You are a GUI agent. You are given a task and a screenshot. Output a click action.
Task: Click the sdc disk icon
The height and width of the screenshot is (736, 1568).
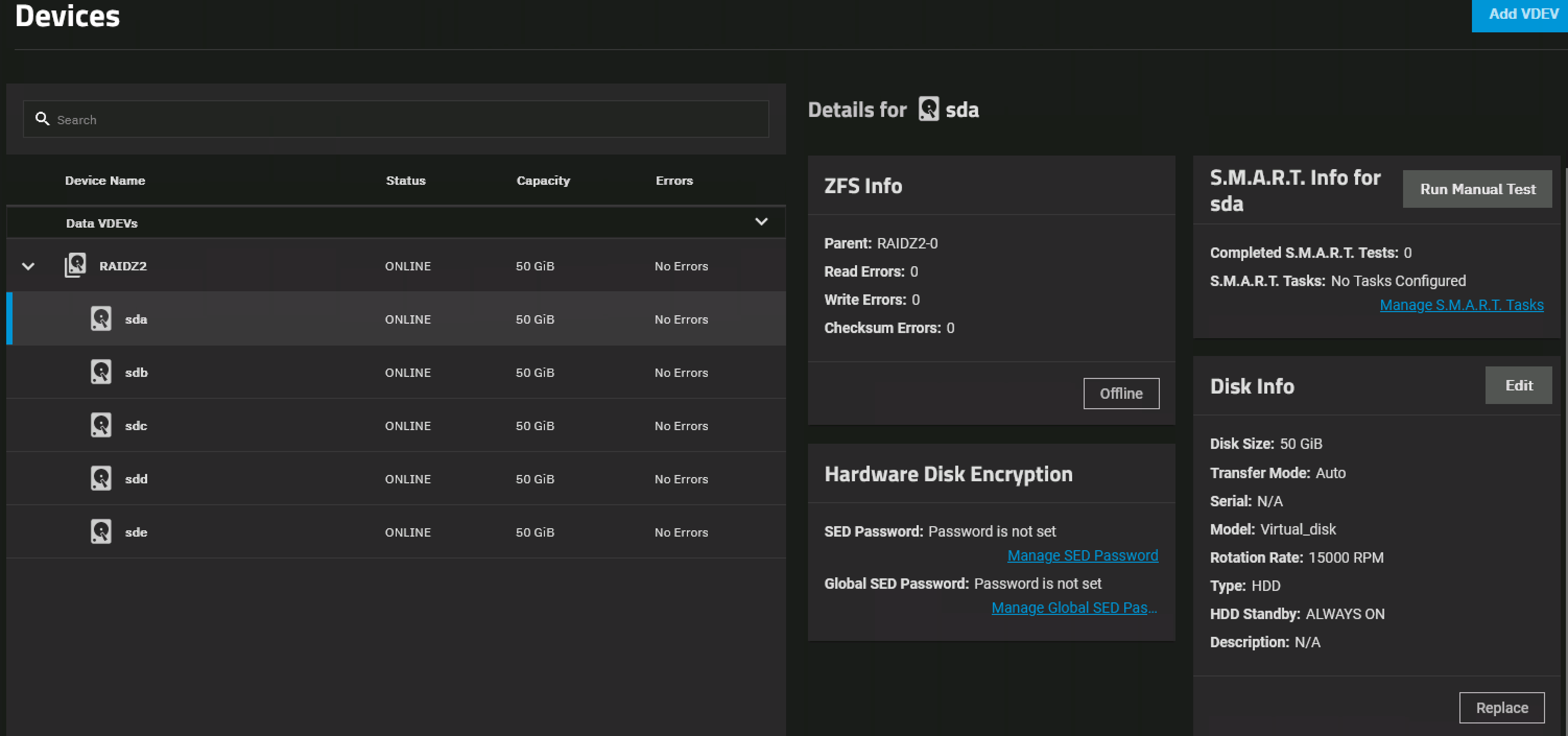[x=101, y=425]
